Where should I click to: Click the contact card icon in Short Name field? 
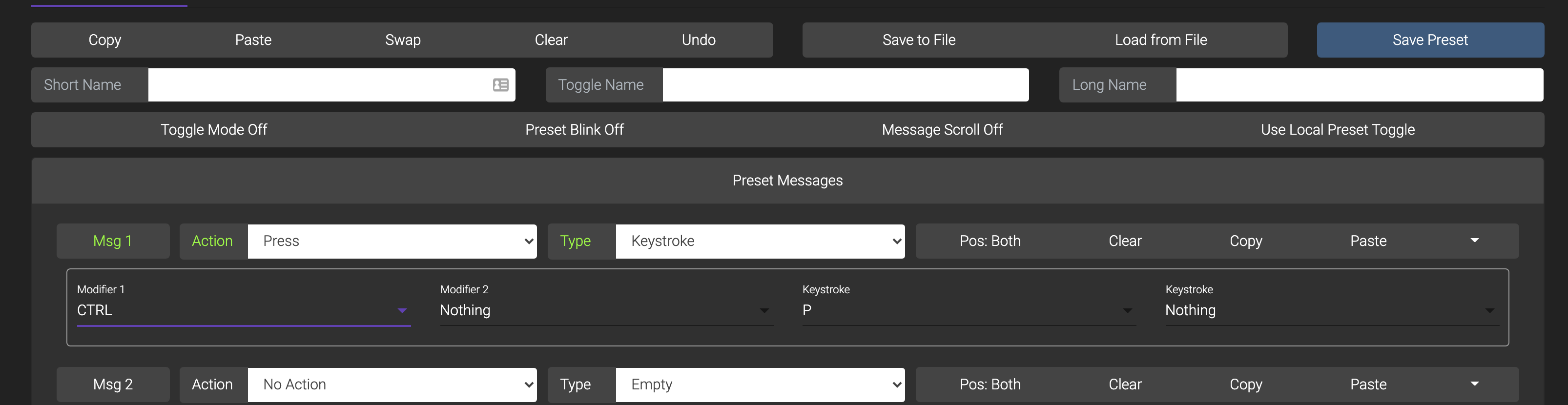click(x=500, y=85)
